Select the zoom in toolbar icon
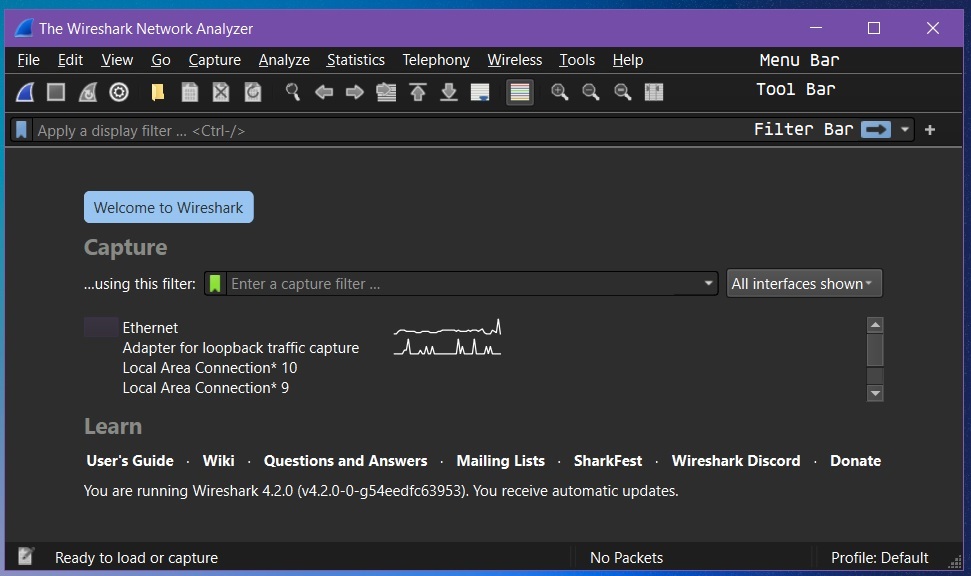This screenshot has width=971, height=576. 560,92
